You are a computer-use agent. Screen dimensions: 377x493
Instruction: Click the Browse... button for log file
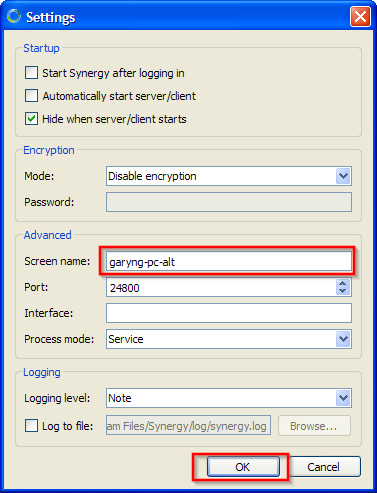click(x=314, y=426)
